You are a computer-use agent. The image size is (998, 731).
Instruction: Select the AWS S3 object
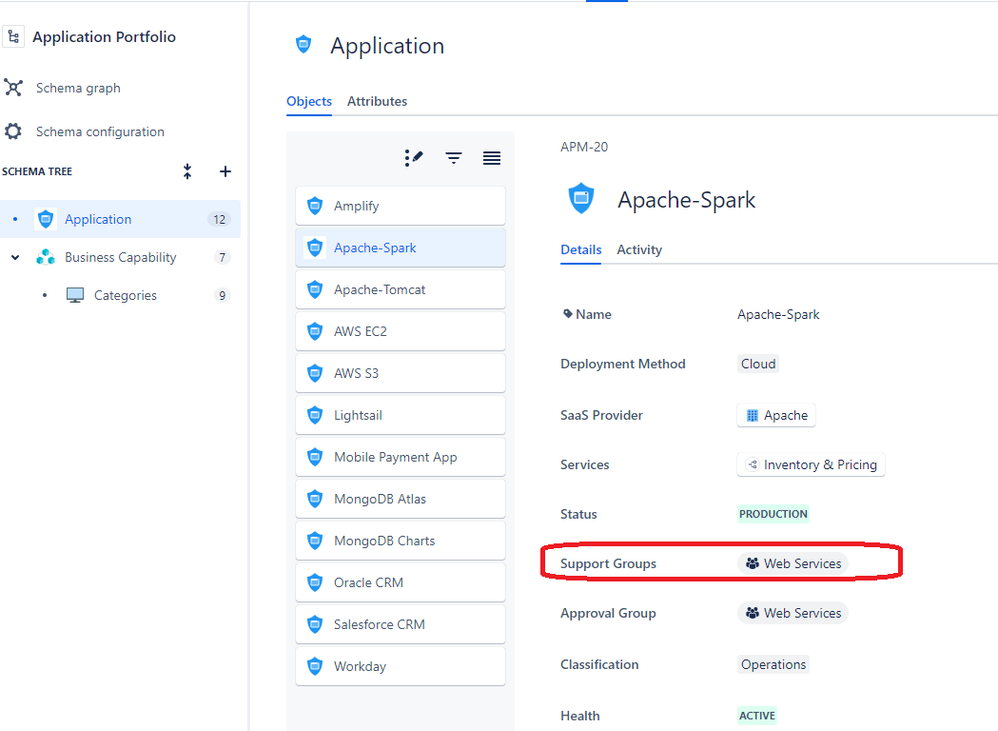pyautogui.click(x=400, y=373)
